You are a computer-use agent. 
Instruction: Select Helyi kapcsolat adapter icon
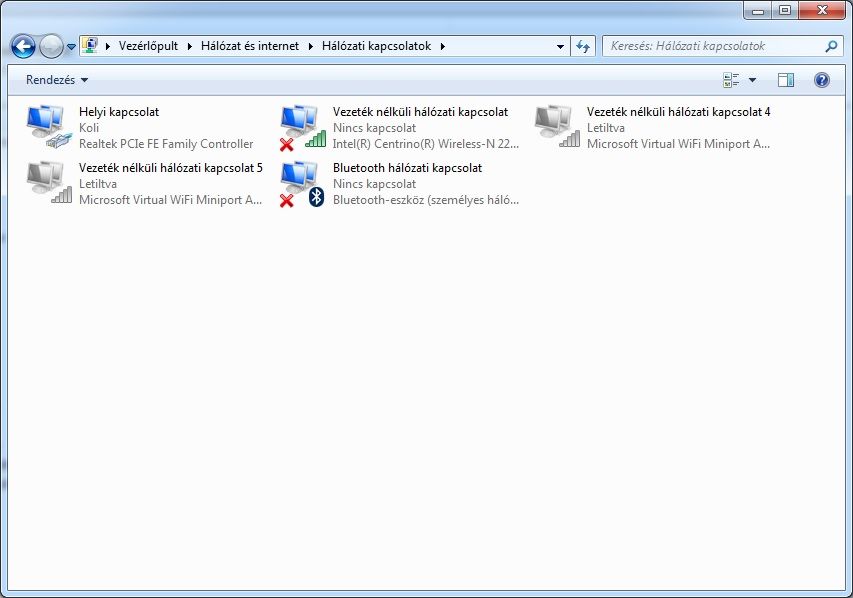49,127
